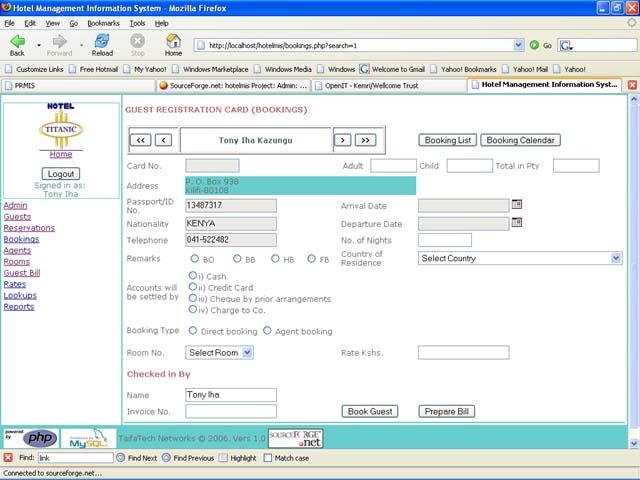Jump to first guest record button
The height and width of the screenshot is (480, 640).
[141, 141]
